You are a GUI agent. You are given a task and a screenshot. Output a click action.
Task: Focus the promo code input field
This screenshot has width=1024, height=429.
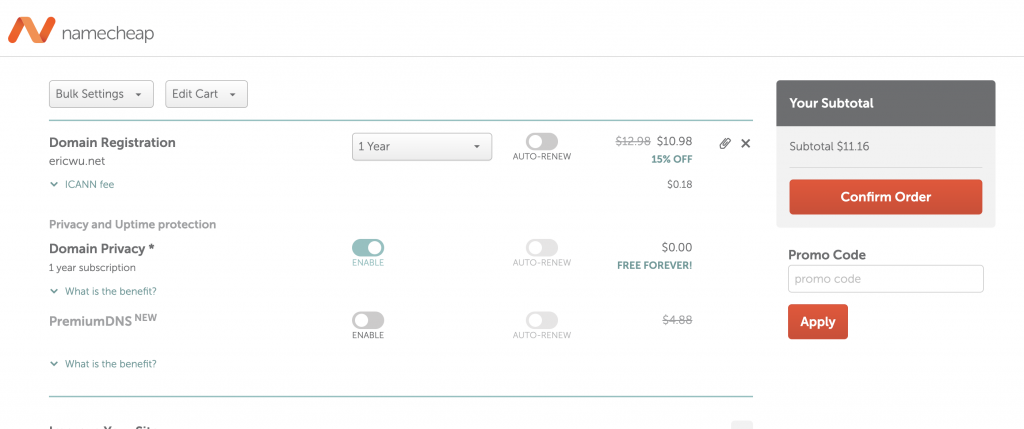[x=886, y=279]
